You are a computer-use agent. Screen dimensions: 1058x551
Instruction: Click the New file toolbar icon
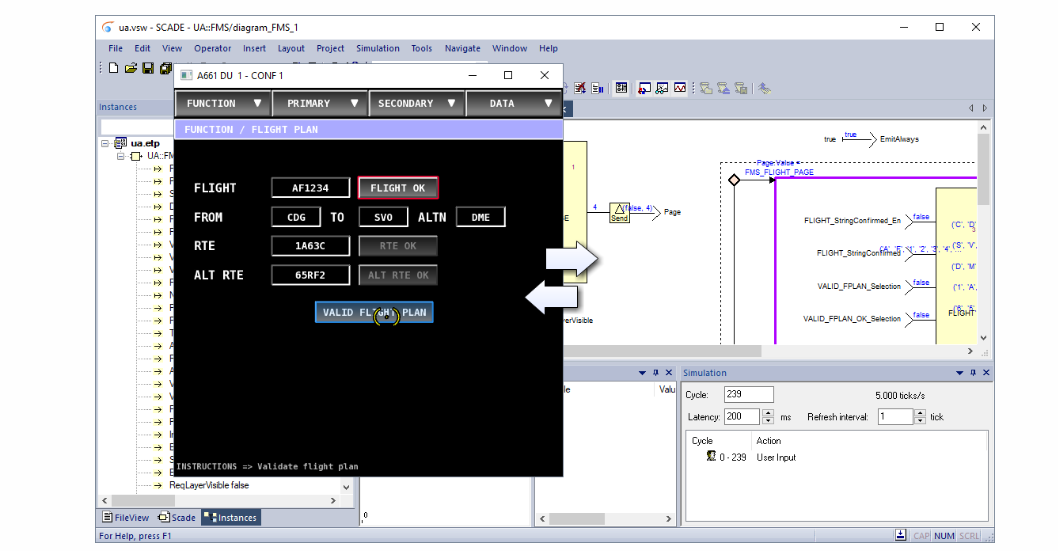point(113,68)
